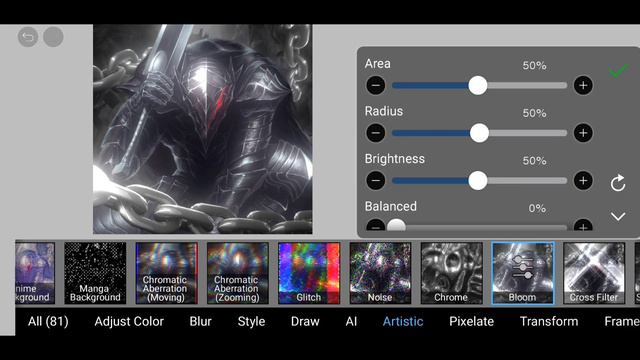Tap the undo arrow button

[x=28, y=37]
